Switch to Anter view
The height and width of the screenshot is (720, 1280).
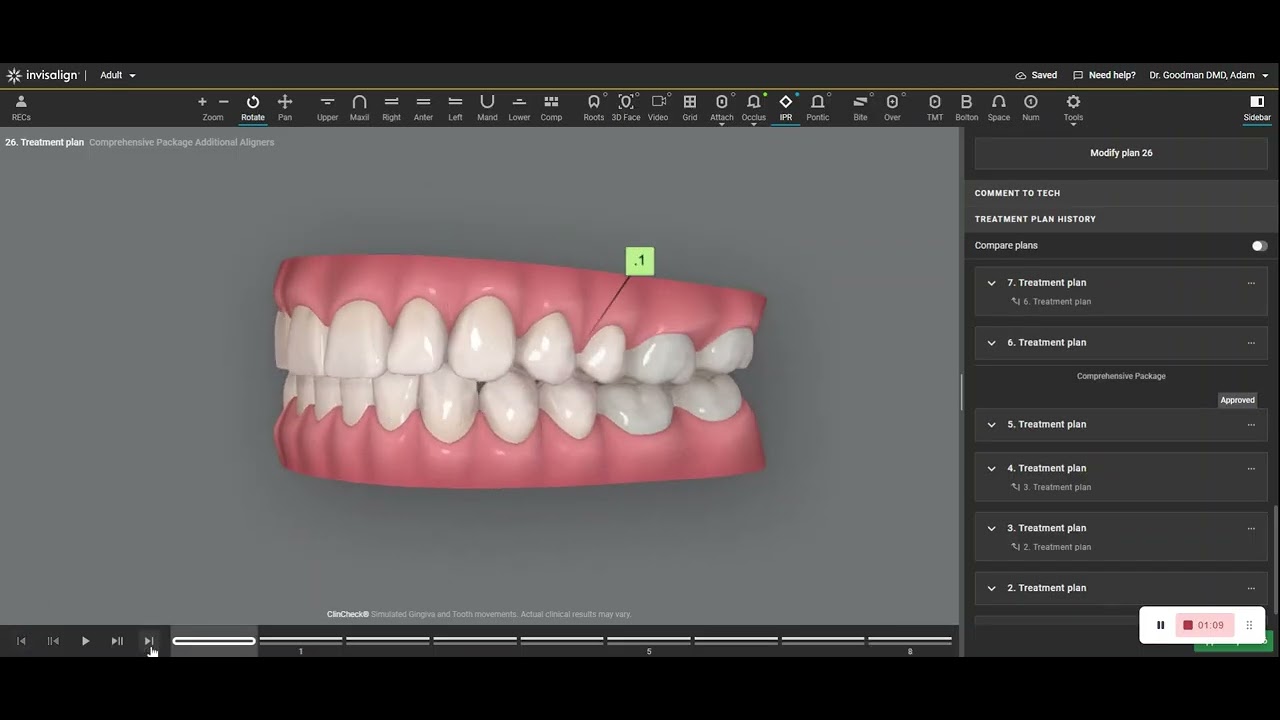coord(423,108)
